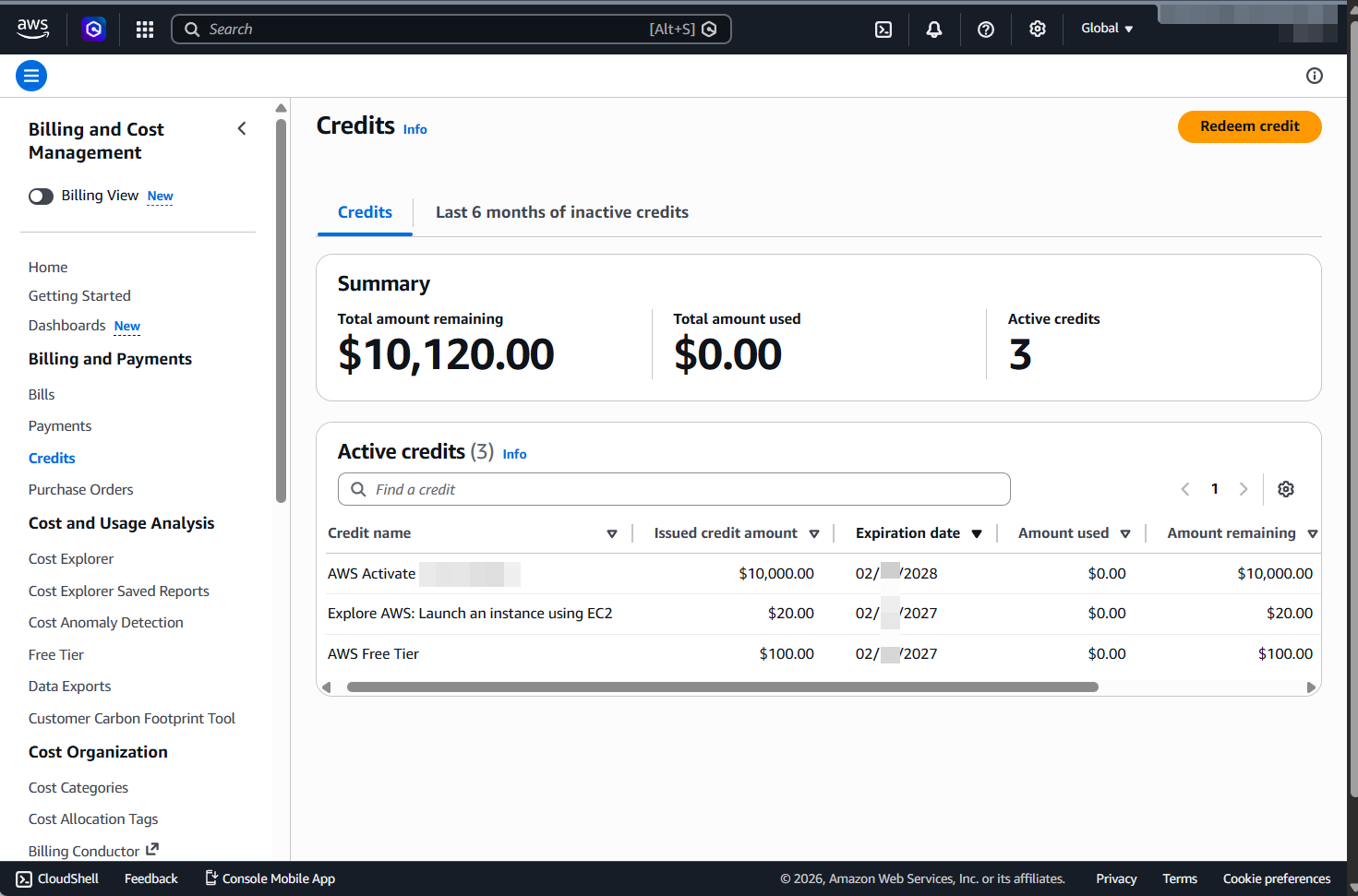The height and width of the screenshot is (896, 1358).
Task: Launch CloudShell from top bar icon
Action: (883, 30)
